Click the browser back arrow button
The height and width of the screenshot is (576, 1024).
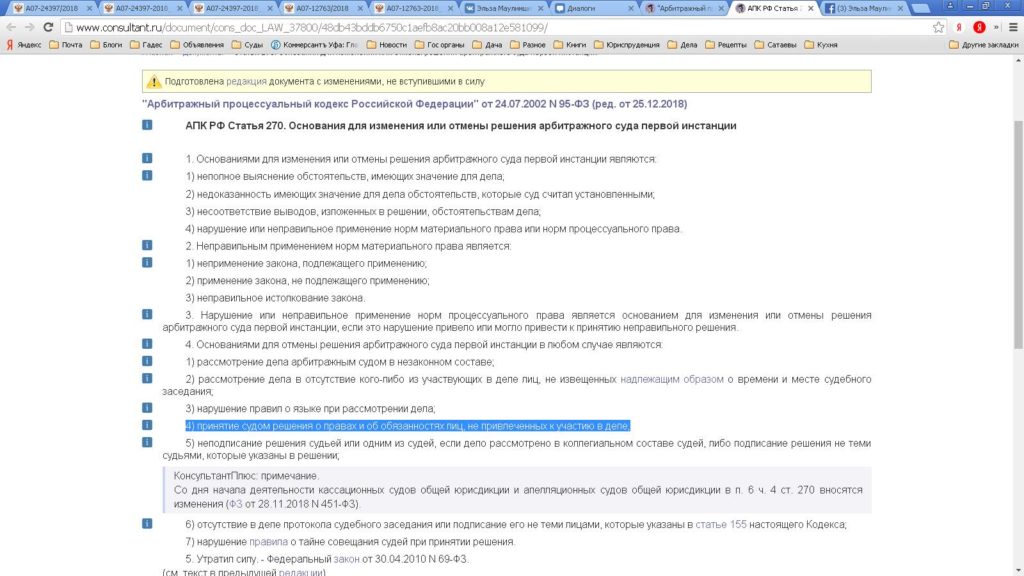(10, 27)
